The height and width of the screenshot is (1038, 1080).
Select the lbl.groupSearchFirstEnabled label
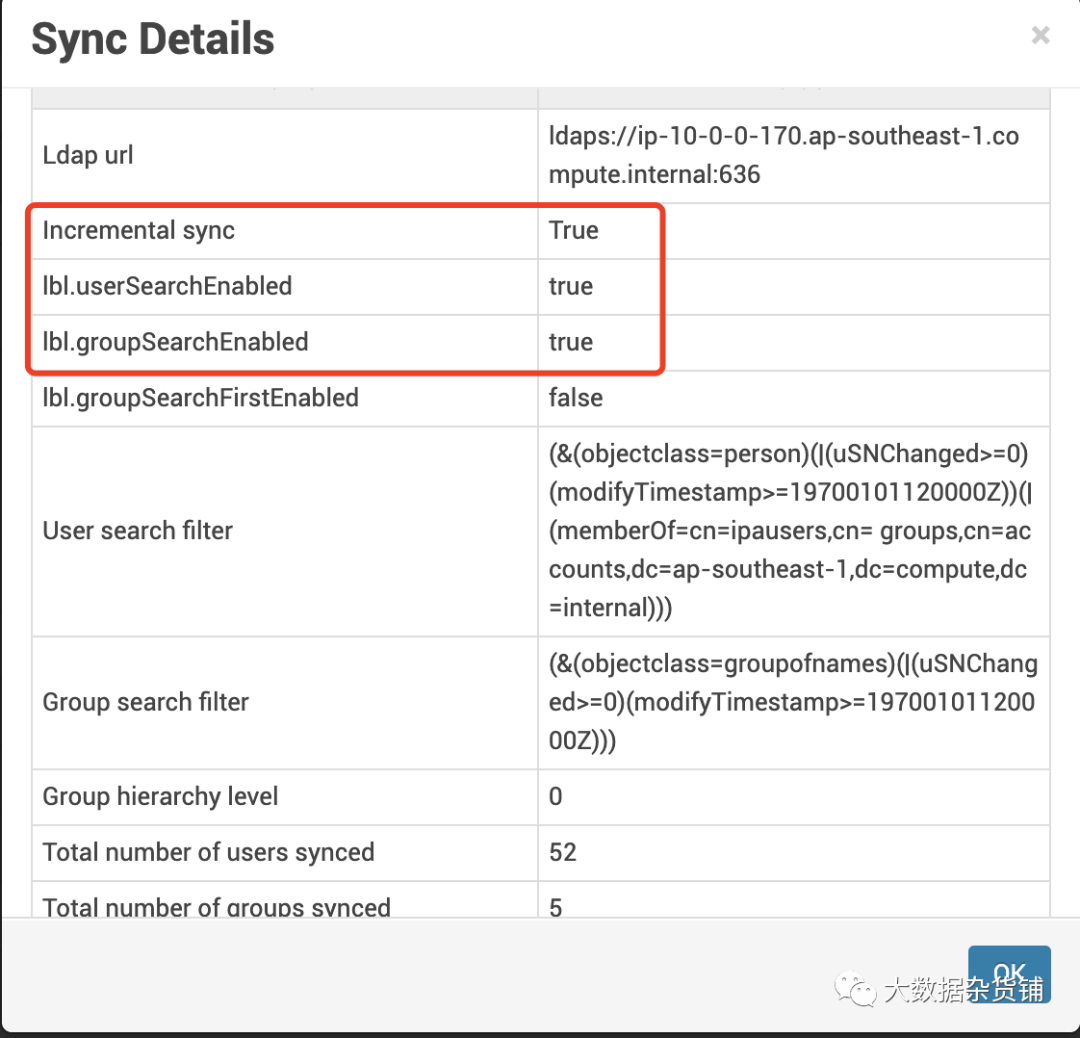pyautogui.click(x=200, y=398)
